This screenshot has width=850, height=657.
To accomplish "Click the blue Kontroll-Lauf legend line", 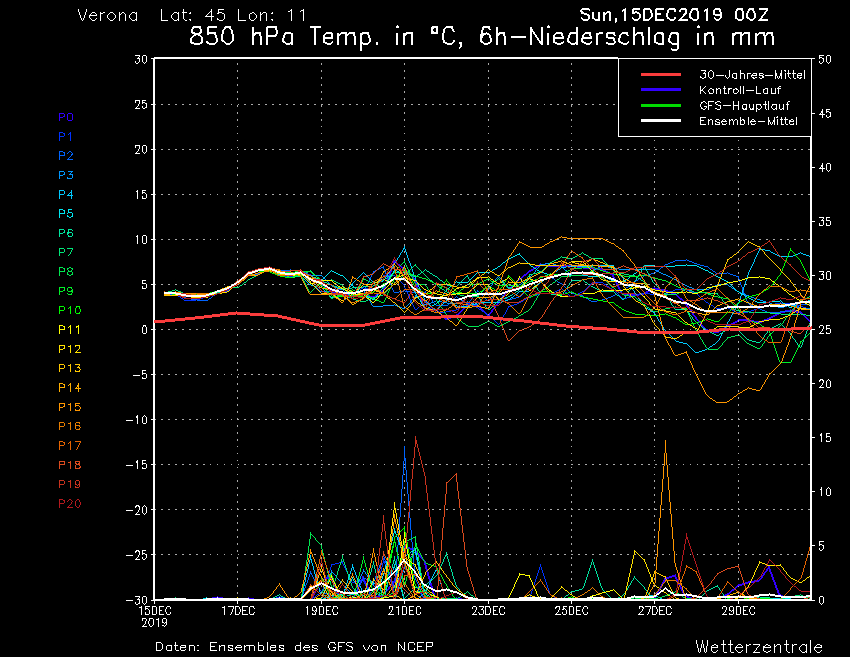I will point(661,90).
